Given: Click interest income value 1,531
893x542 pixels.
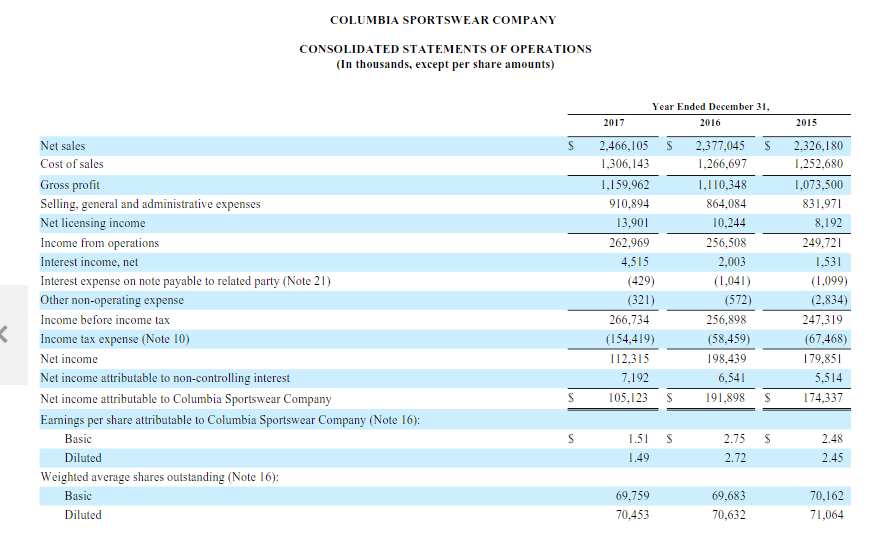Looking at the screenshot, I should 828,262.
